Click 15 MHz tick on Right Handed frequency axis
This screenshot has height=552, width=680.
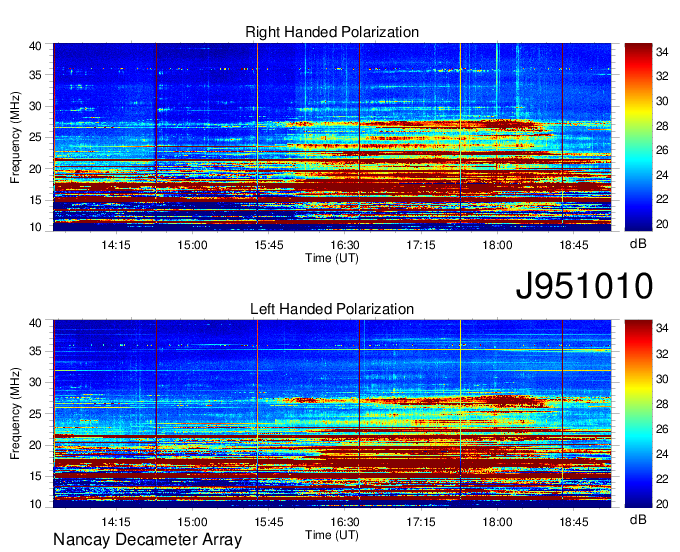(x=35, y=200)
